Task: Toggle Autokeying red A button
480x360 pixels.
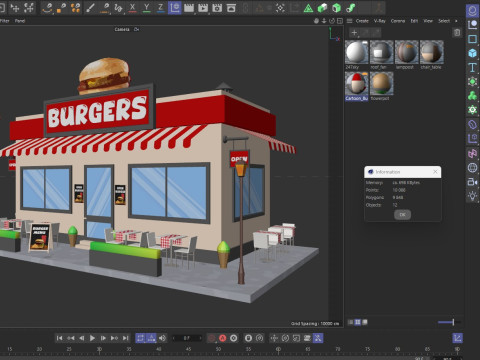Action: (x=222, y=338)
